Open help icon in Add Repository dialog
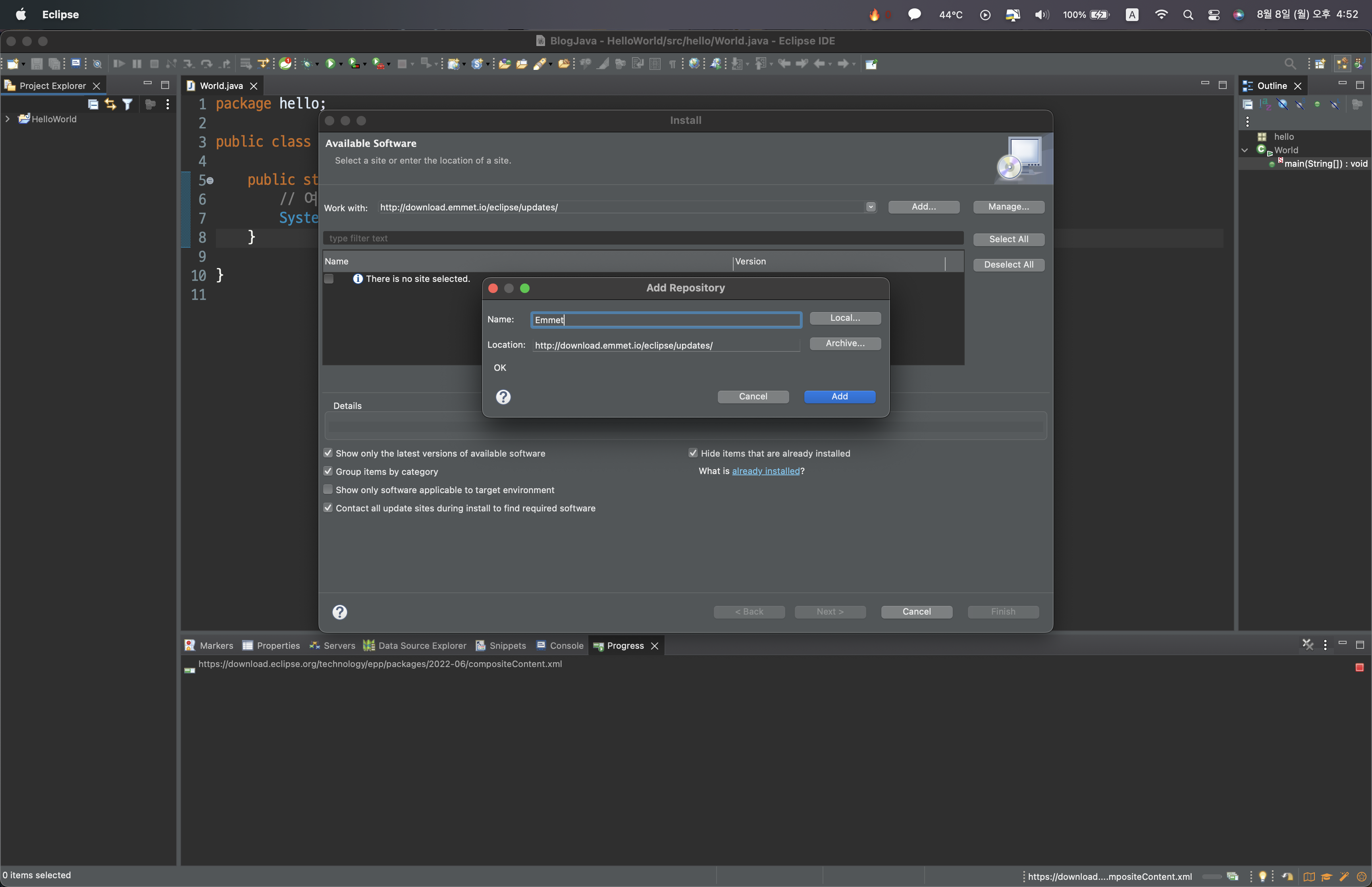This screenshot has height=887, width=1372. click(503, 397)
